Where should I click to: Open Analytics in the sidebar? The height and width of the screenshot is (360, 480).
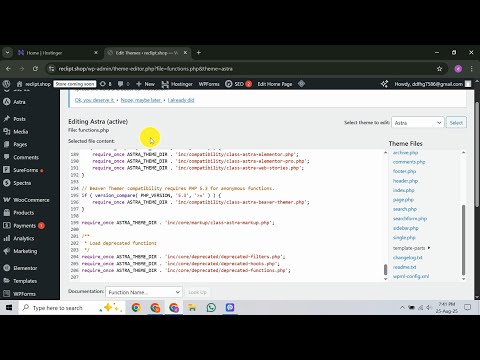tap(24, 238)
